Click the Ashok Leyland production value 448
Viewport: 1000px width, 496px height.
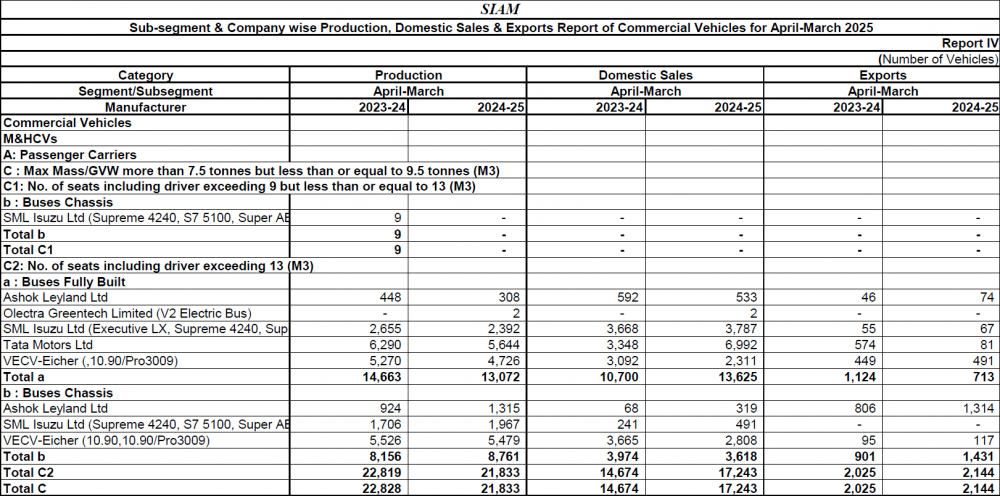[x=390, y=297]
